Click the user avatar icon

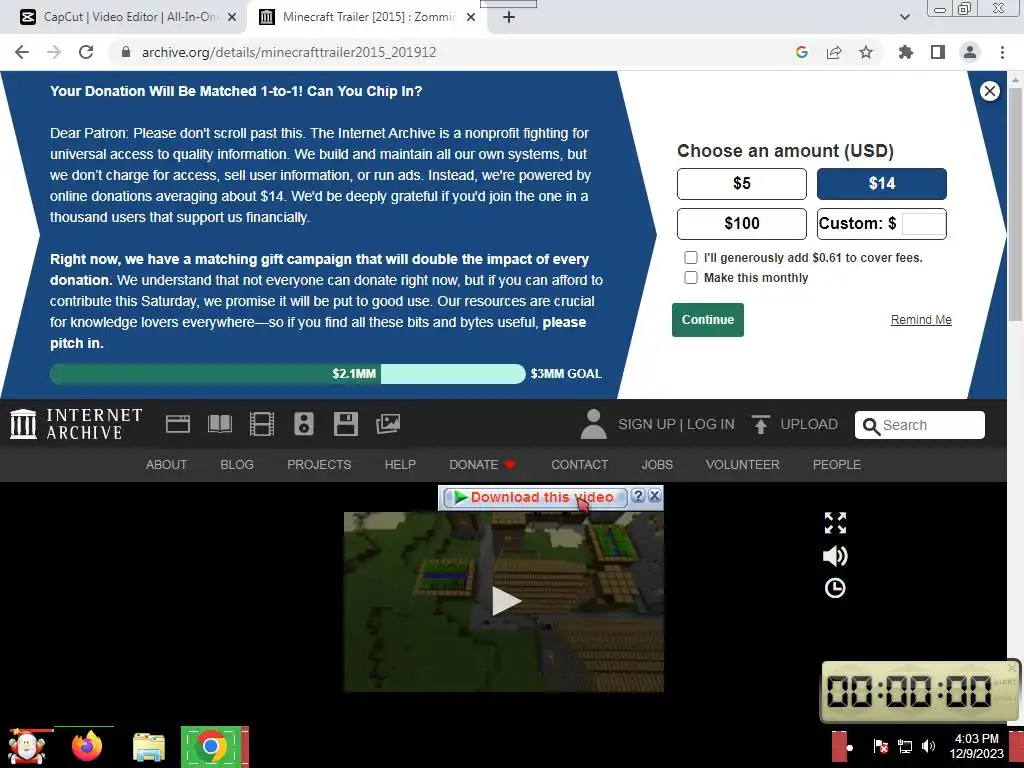coord(594,424)
